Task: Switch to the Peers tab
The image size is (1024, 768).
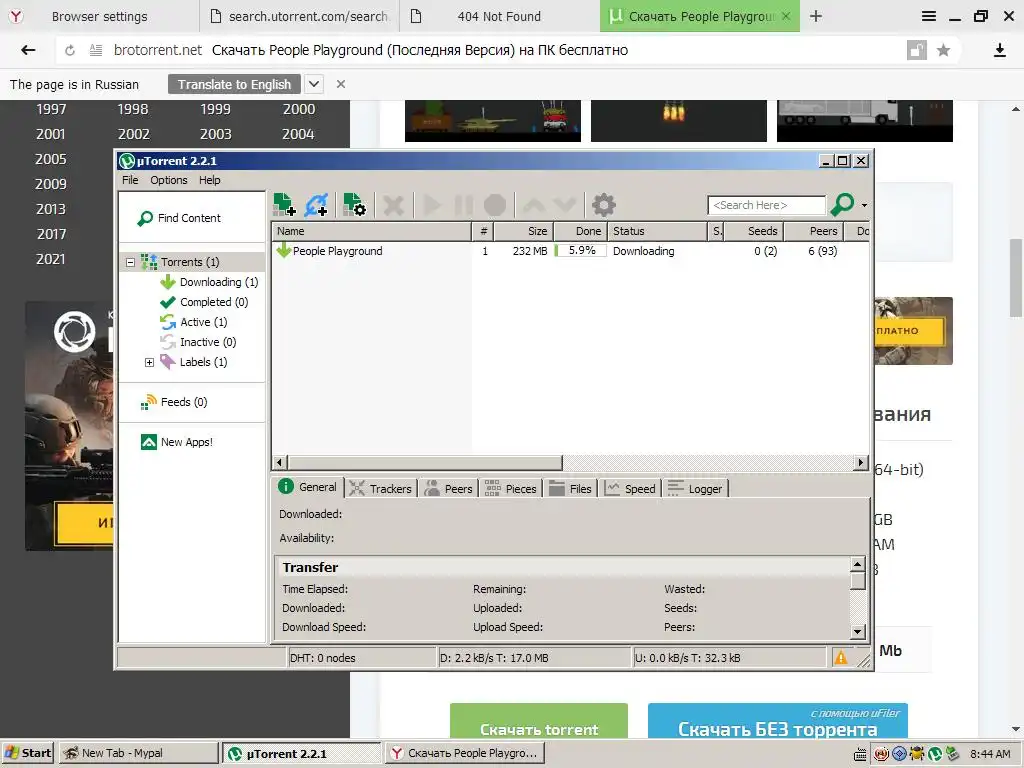Action: pos(449,489)
